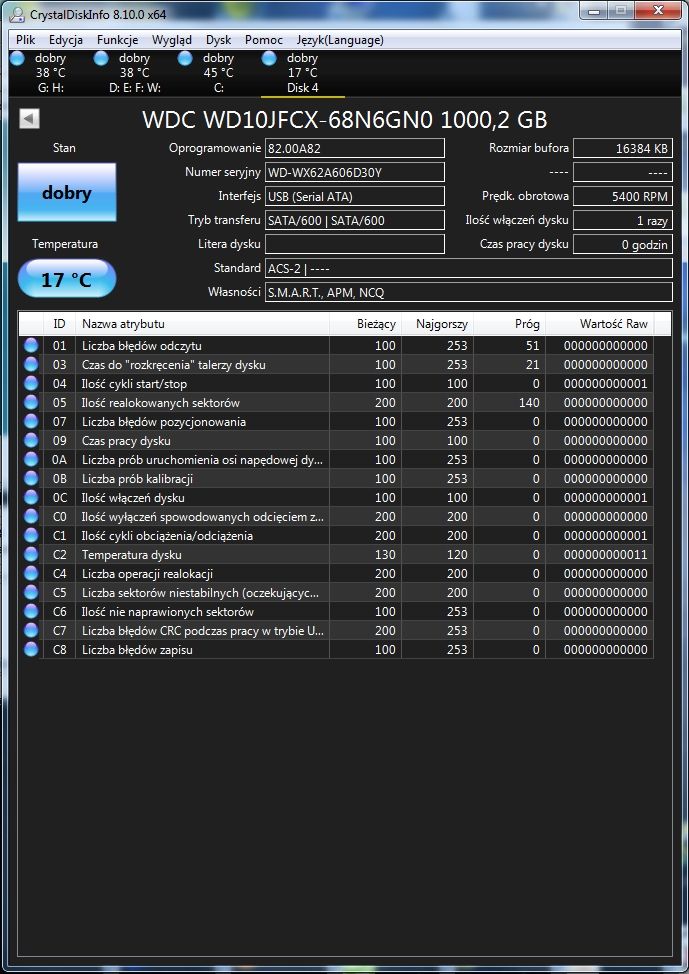Click the blue orb beside Disk 4
The image size is (689, 974).
click(269, 58)
